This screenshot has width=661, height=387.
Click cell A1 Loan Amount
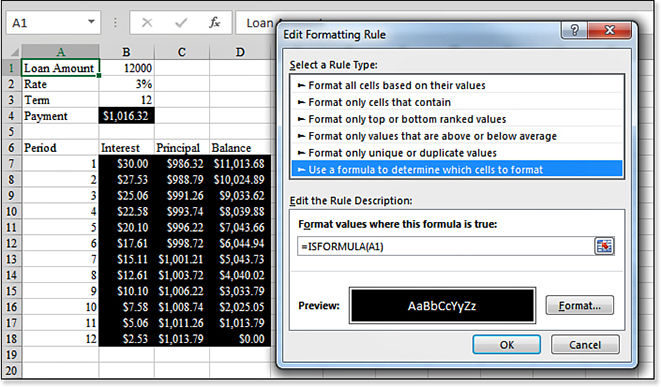[60, 68]
